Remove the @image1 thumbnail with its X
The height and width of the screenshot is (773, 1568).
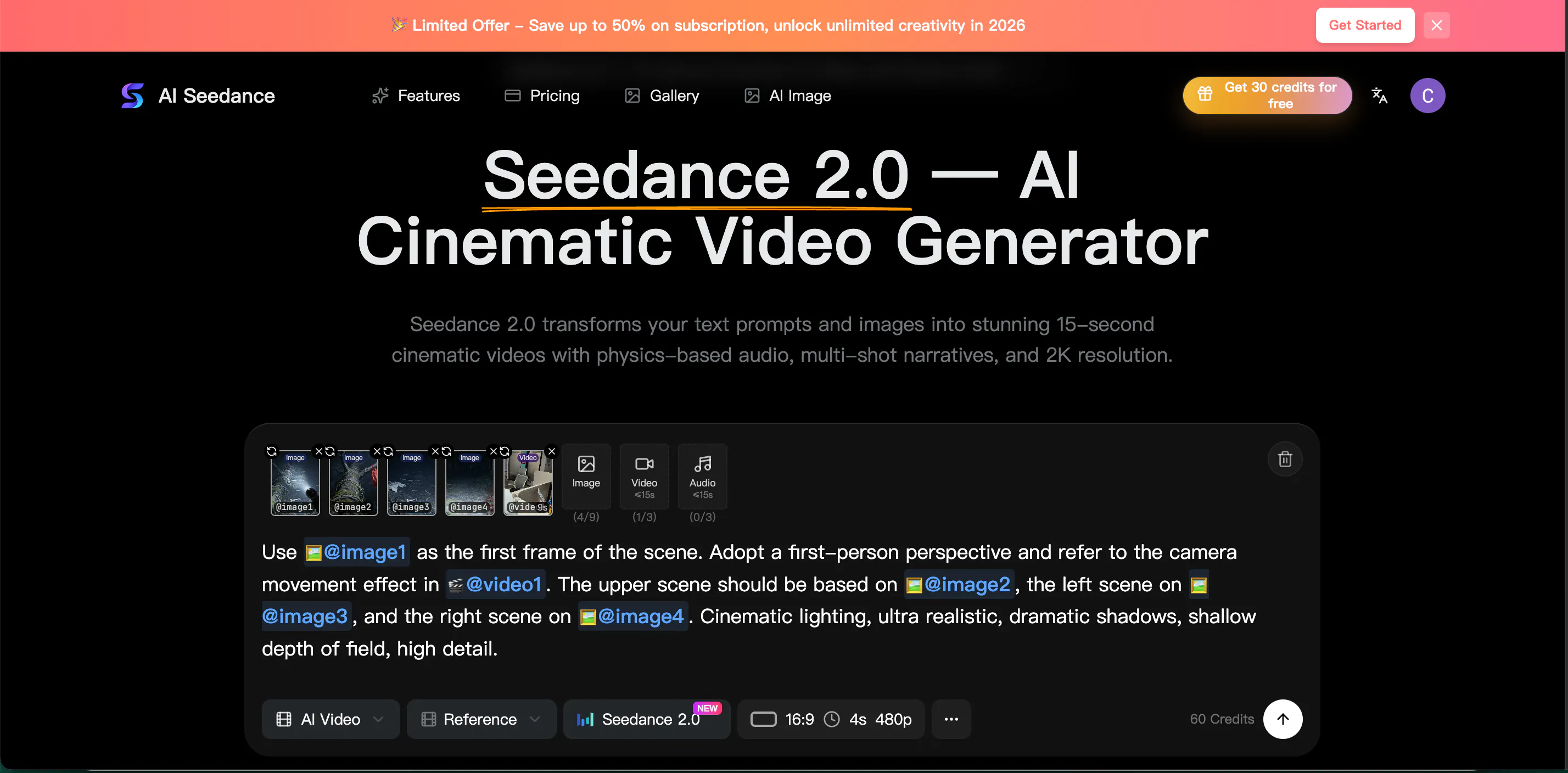tap(318, 451)
